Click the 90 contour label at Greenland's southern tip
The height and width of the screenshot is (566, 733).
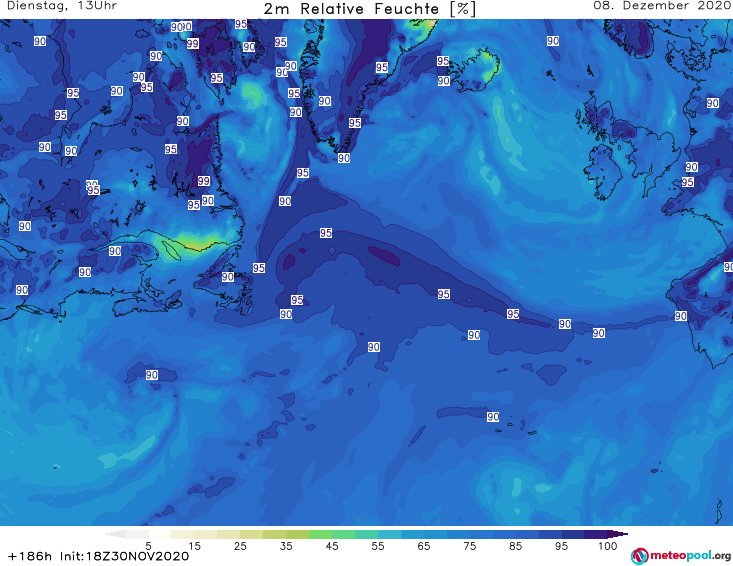click(x=344, y=158)
